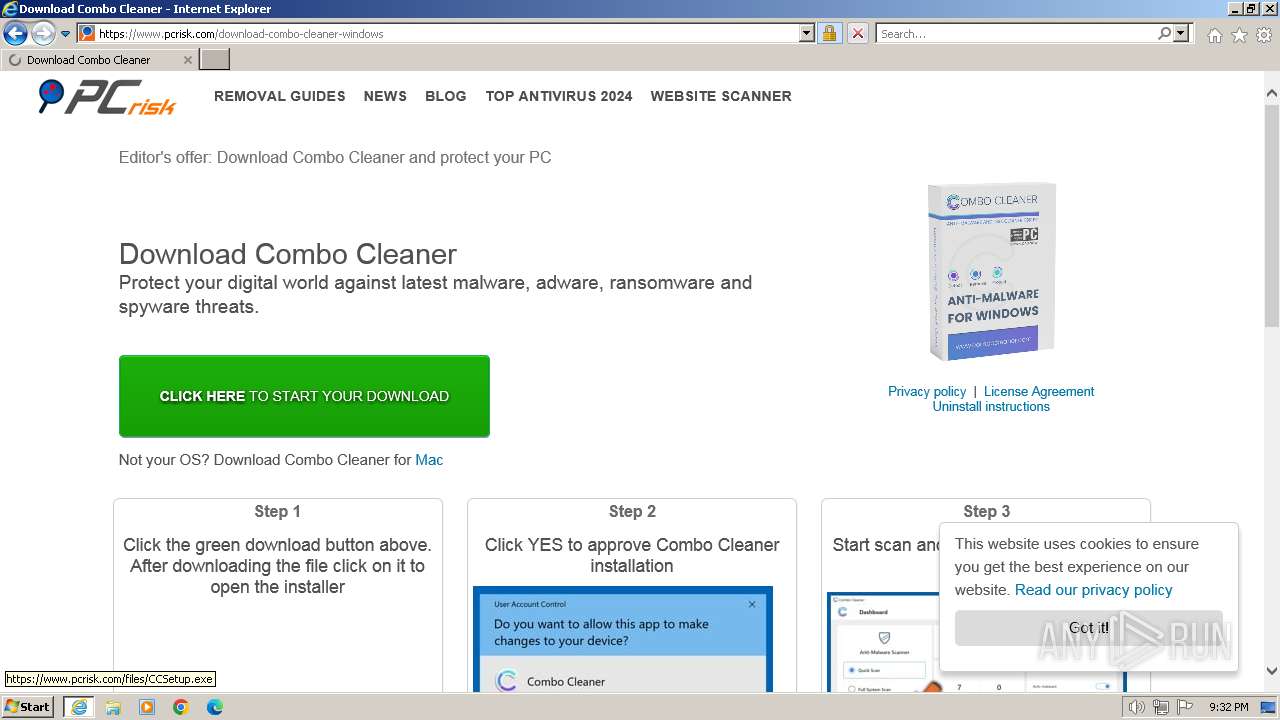
Task: Close the Download Combo Cleaner tab
Action: (x=187, y=60)
